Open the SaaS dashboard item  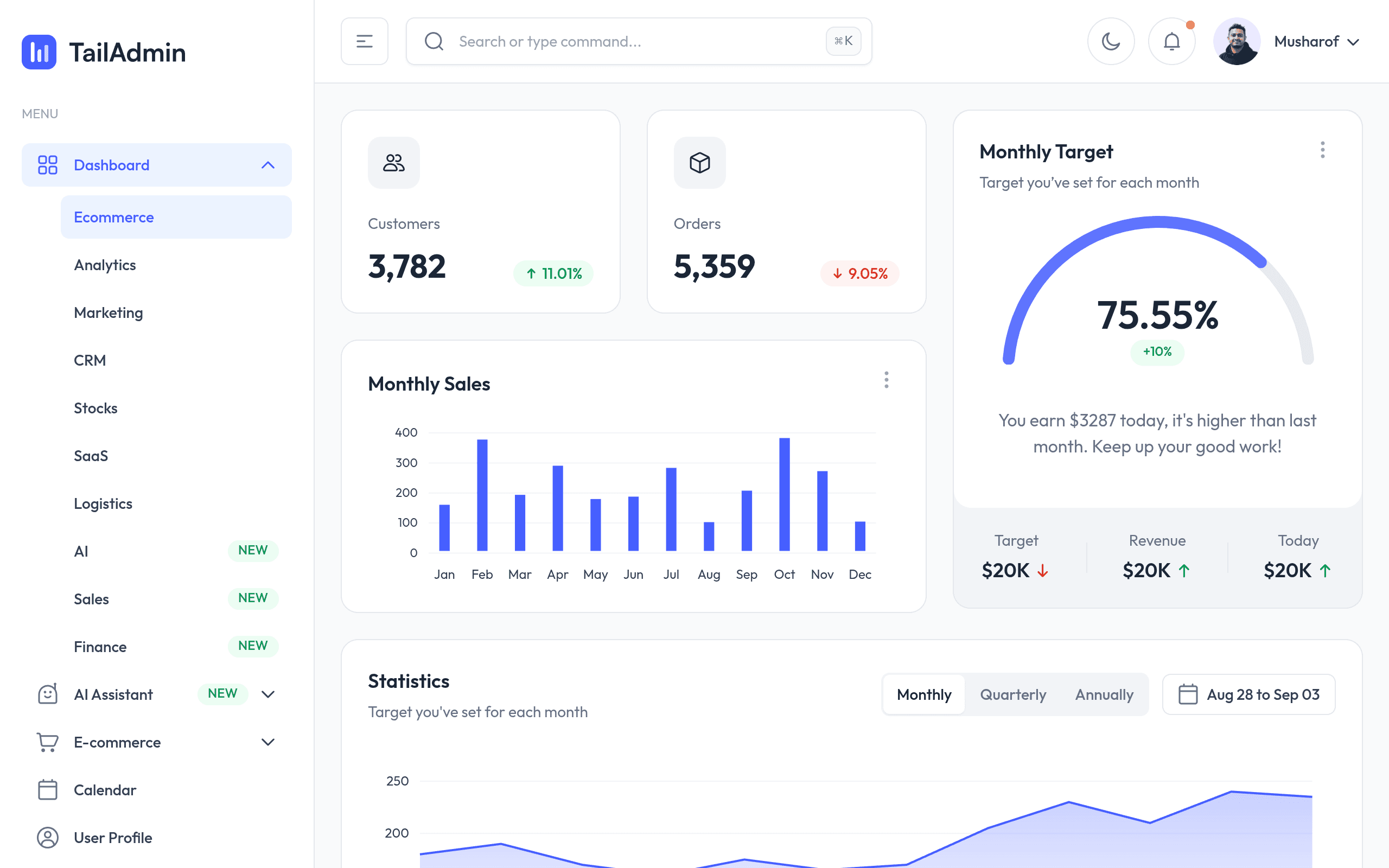pos(176,455)
